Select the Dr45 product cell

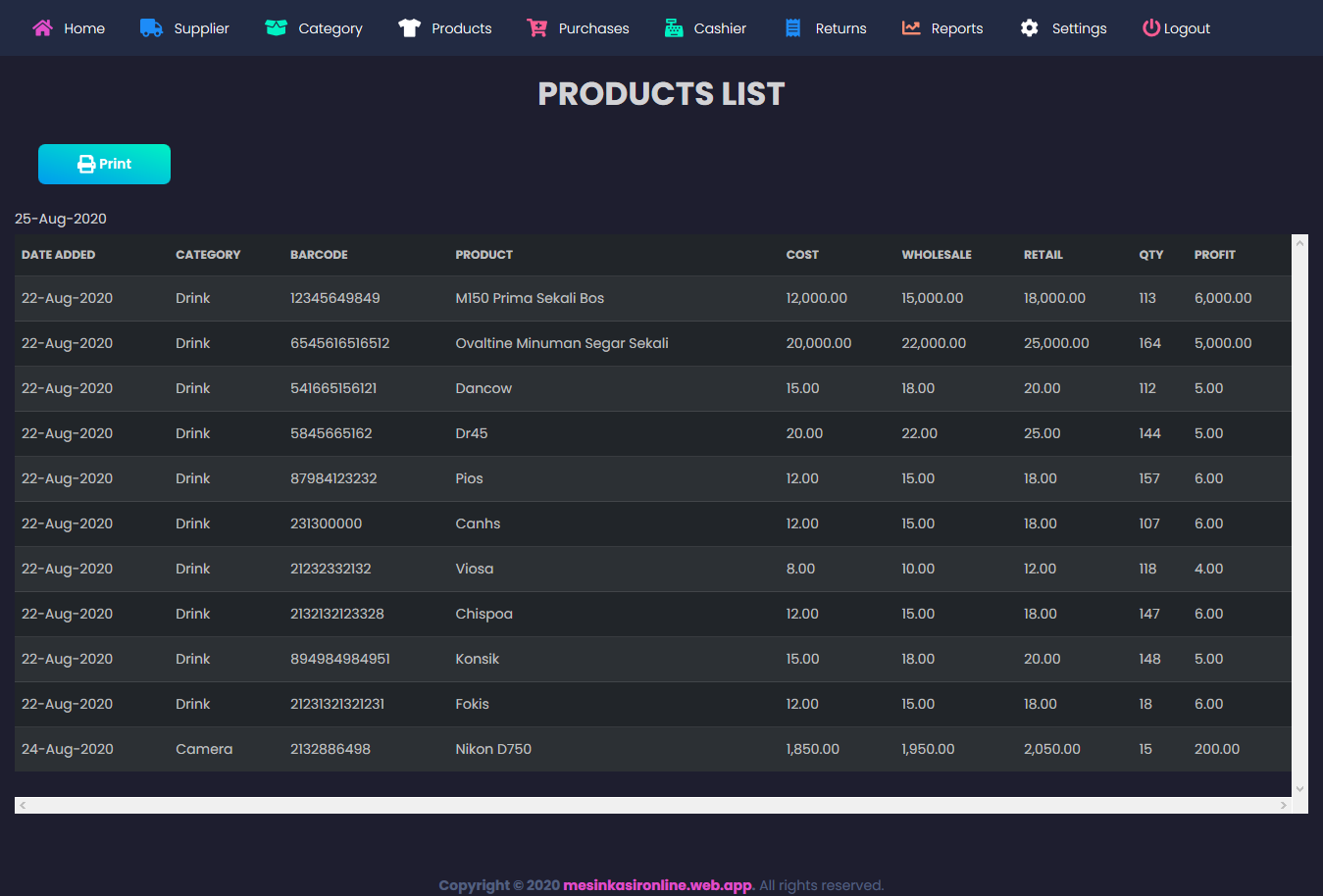(x=472, y=433)
